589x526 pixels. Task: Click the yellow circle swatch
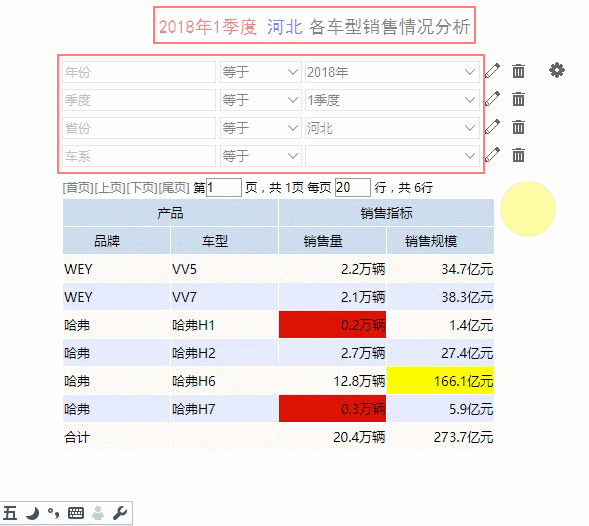(528, 209)
